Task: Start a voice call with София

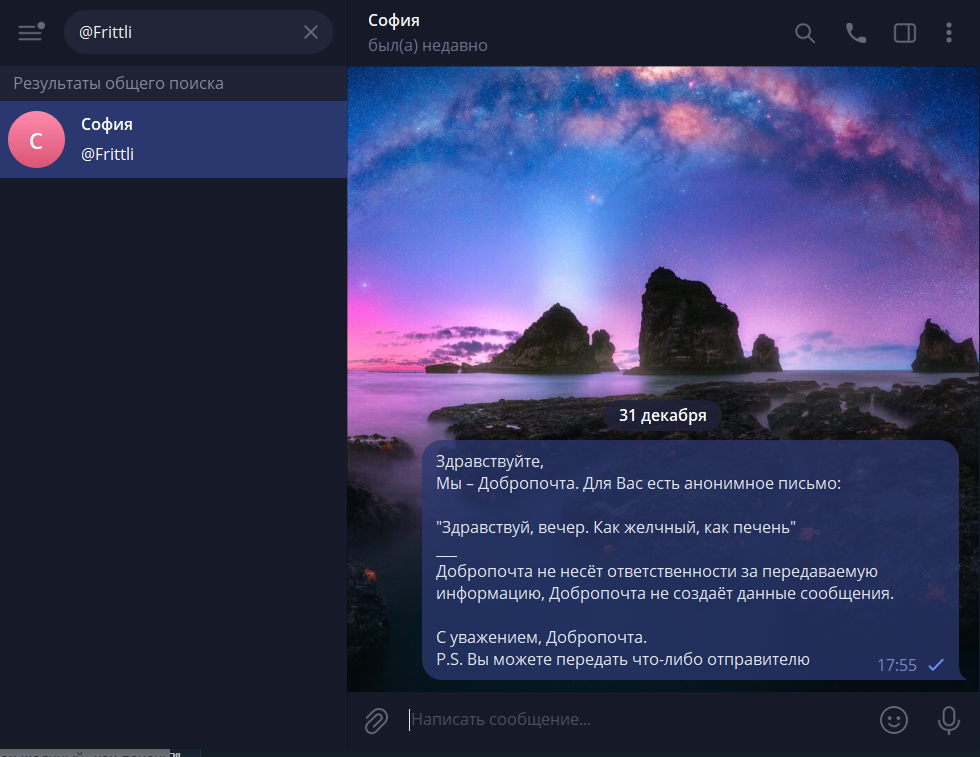Action: coord(855,33)
